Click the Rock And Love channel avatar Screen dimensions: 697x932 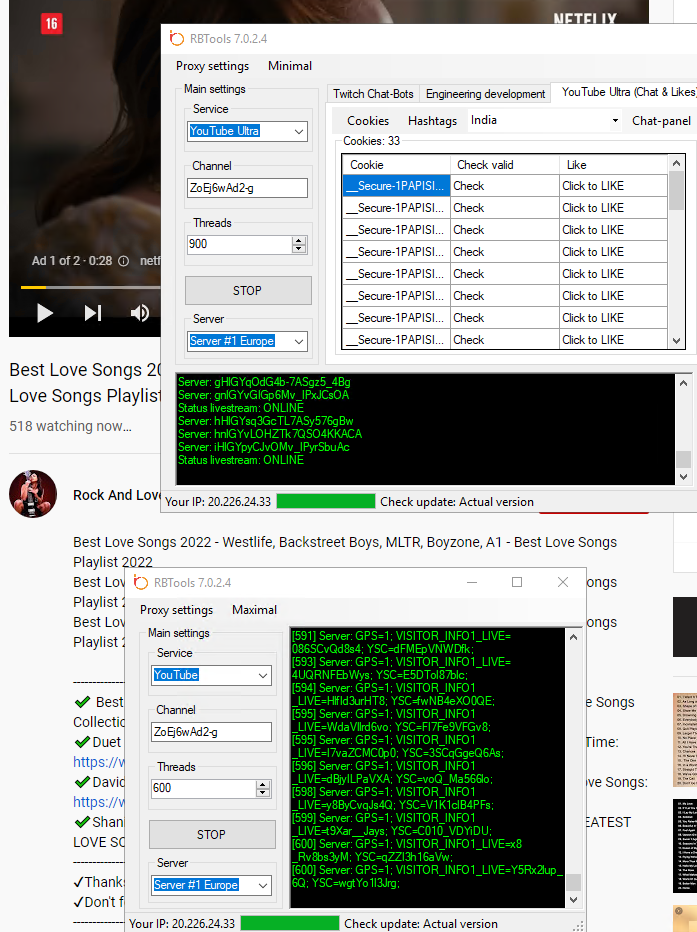point(33,494)
